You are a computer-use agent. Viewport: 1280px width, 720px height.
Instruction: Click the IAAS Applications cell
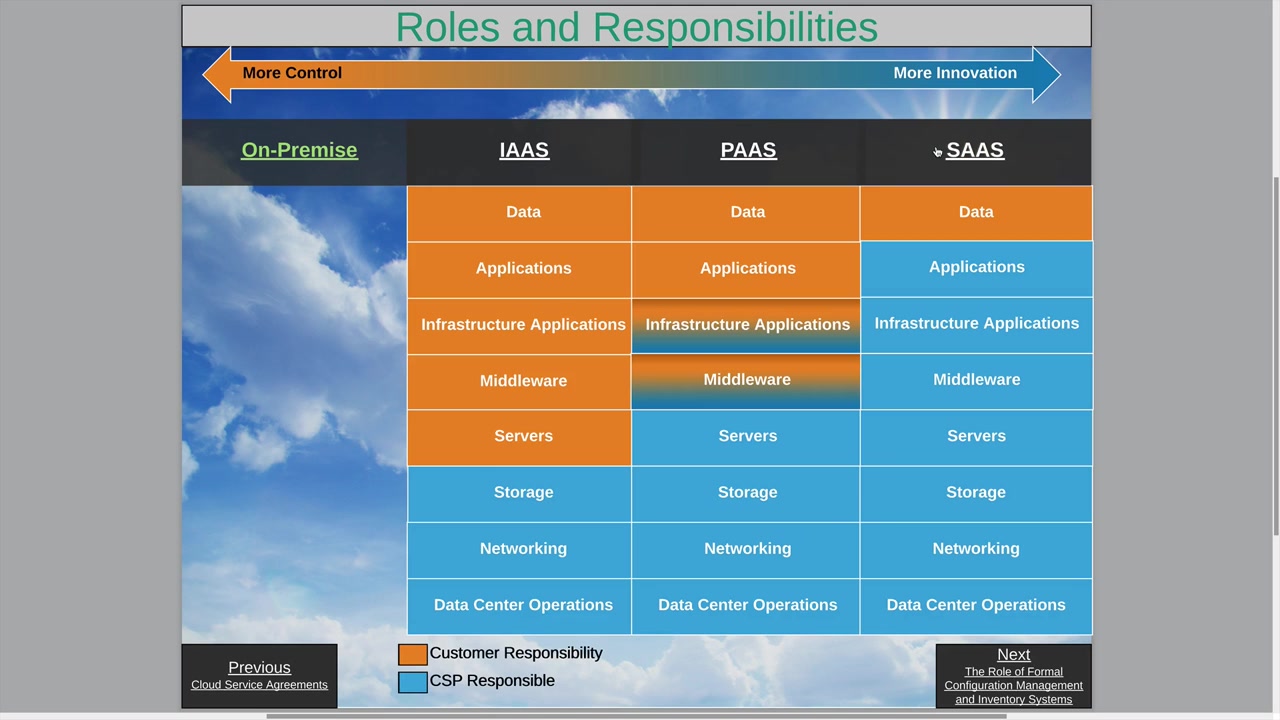click(519, 269)
